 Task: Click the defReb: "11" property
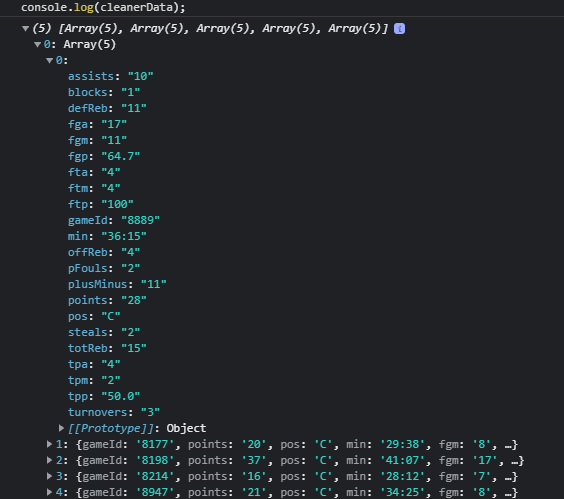point(107,108)
